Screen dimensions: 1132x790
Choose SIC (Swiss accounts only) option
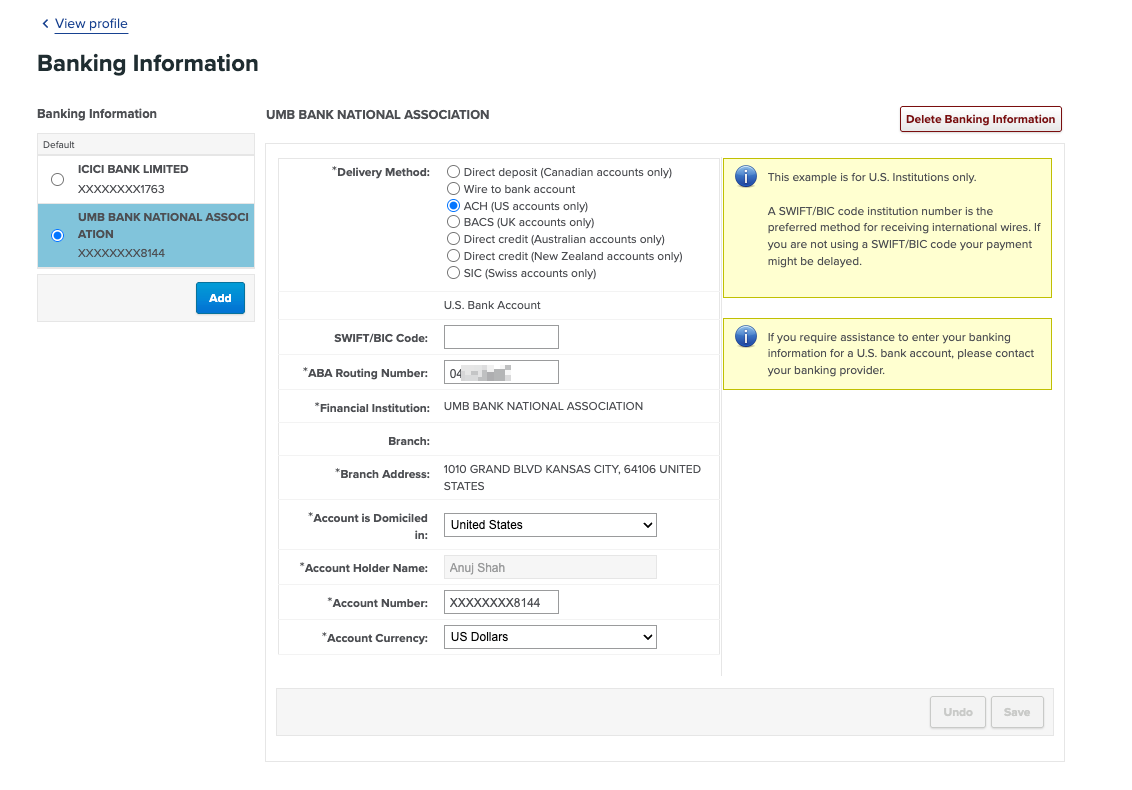pos(453,273)
